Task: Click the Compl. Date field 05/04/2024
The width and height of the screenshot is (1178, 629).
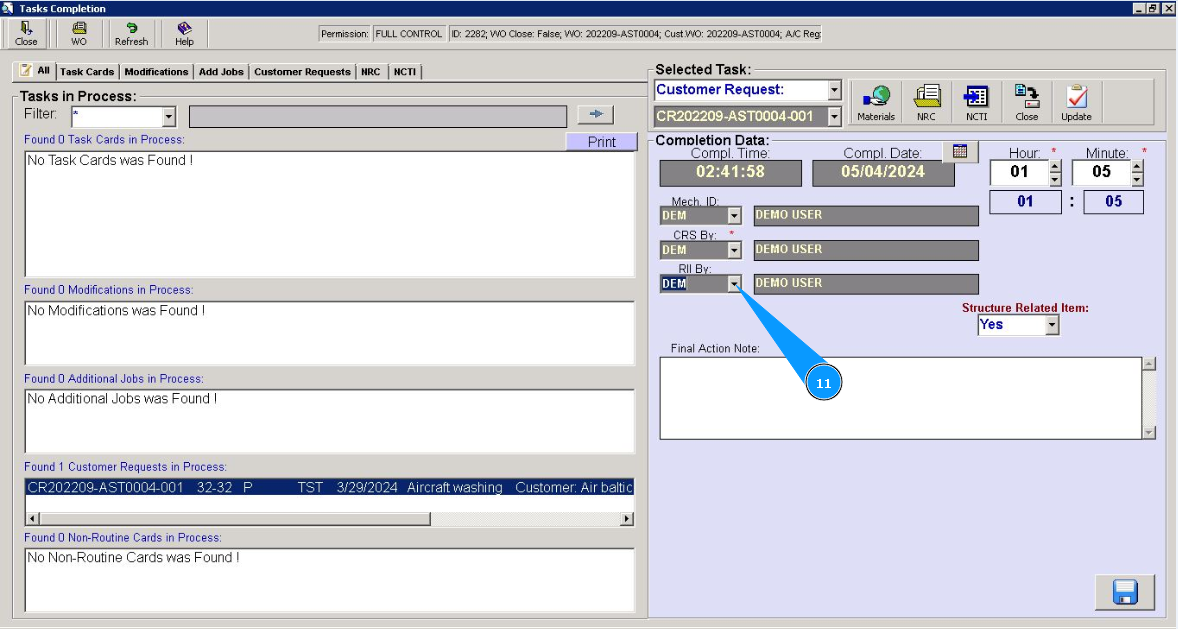Action: [x=883, y=172]
